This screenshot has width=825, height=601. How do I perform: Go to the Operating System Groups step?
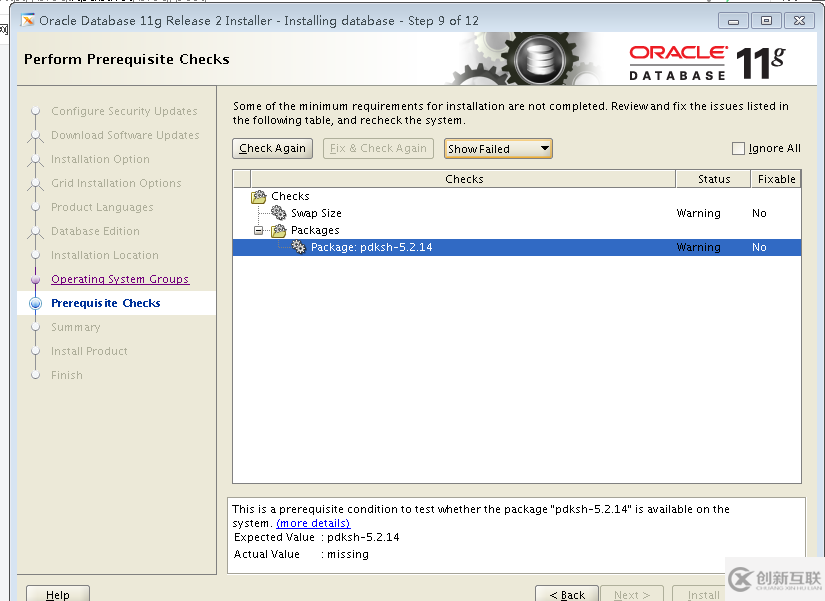120,279
